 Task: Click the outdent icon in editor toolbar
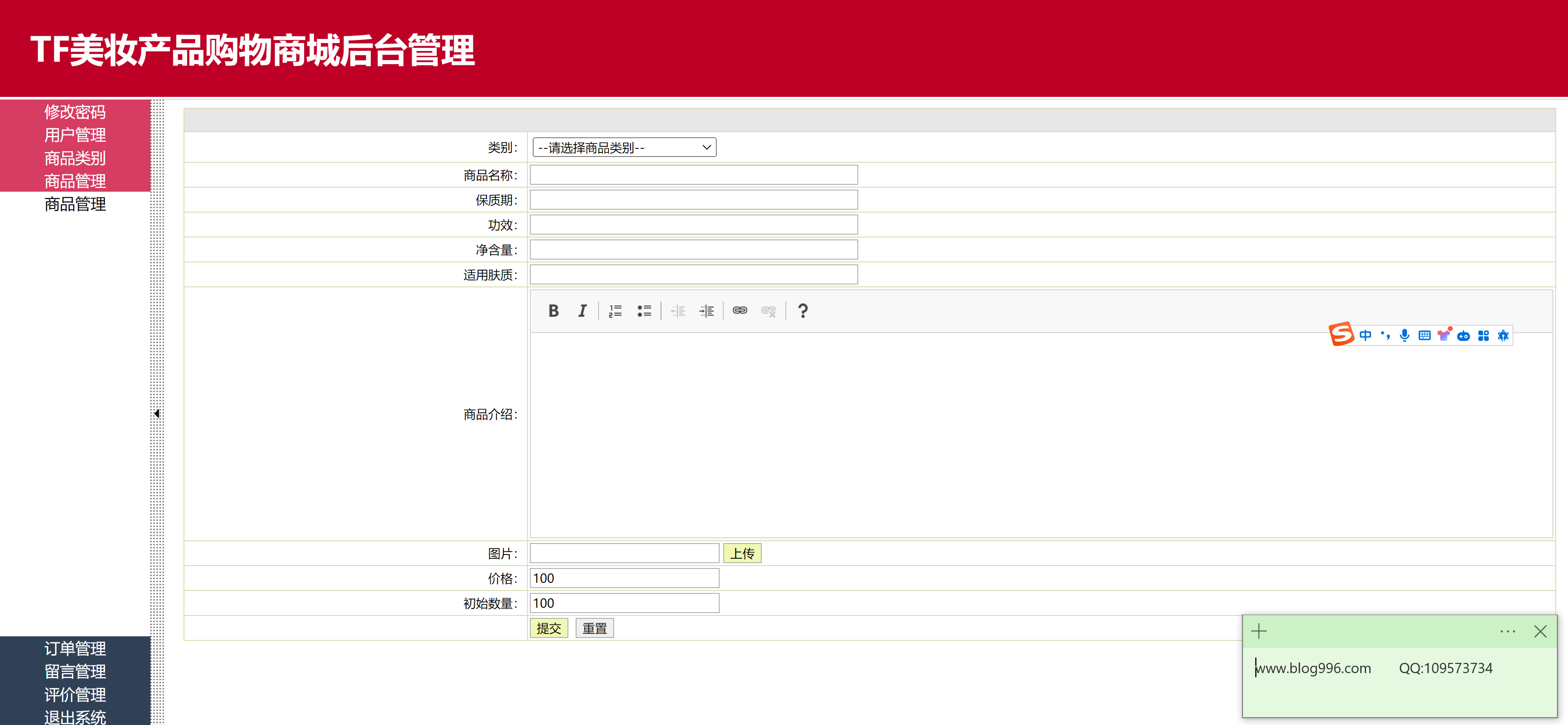(677, 311)
